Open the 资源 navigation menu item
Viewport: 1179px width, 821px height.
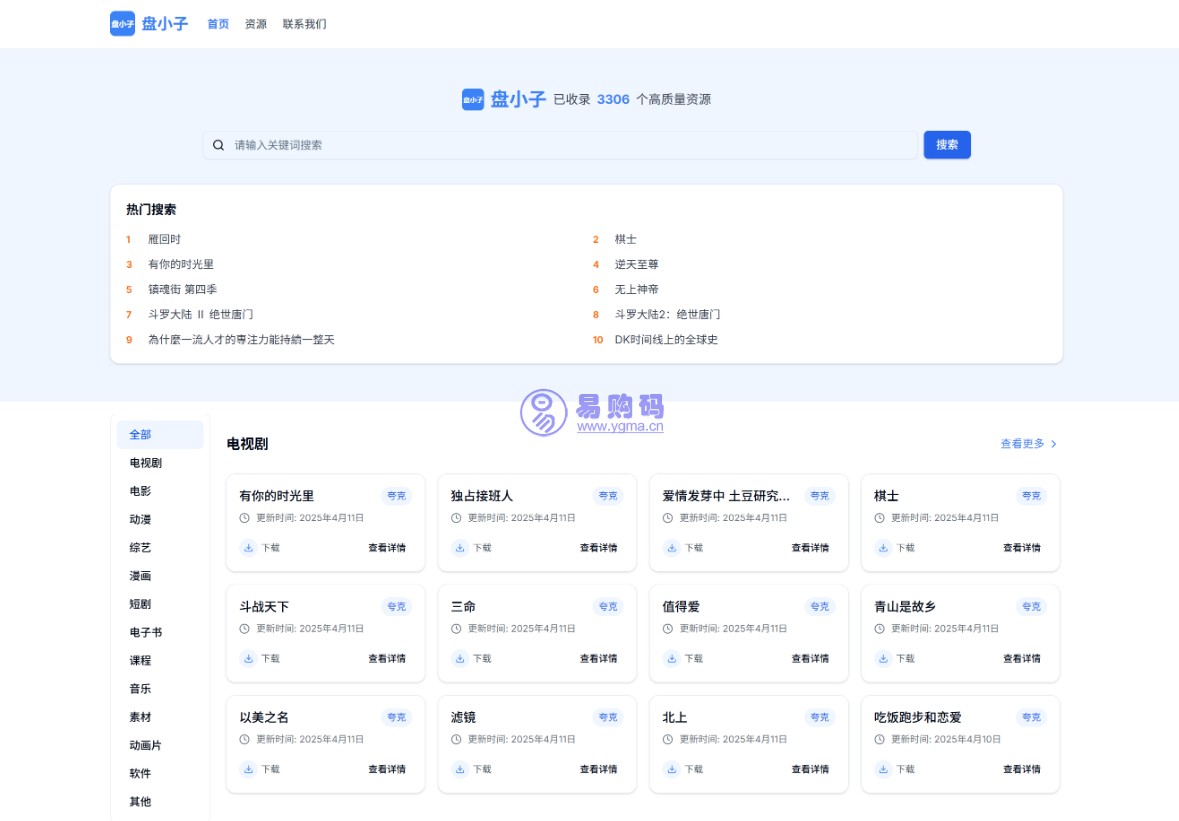(256, 24)
